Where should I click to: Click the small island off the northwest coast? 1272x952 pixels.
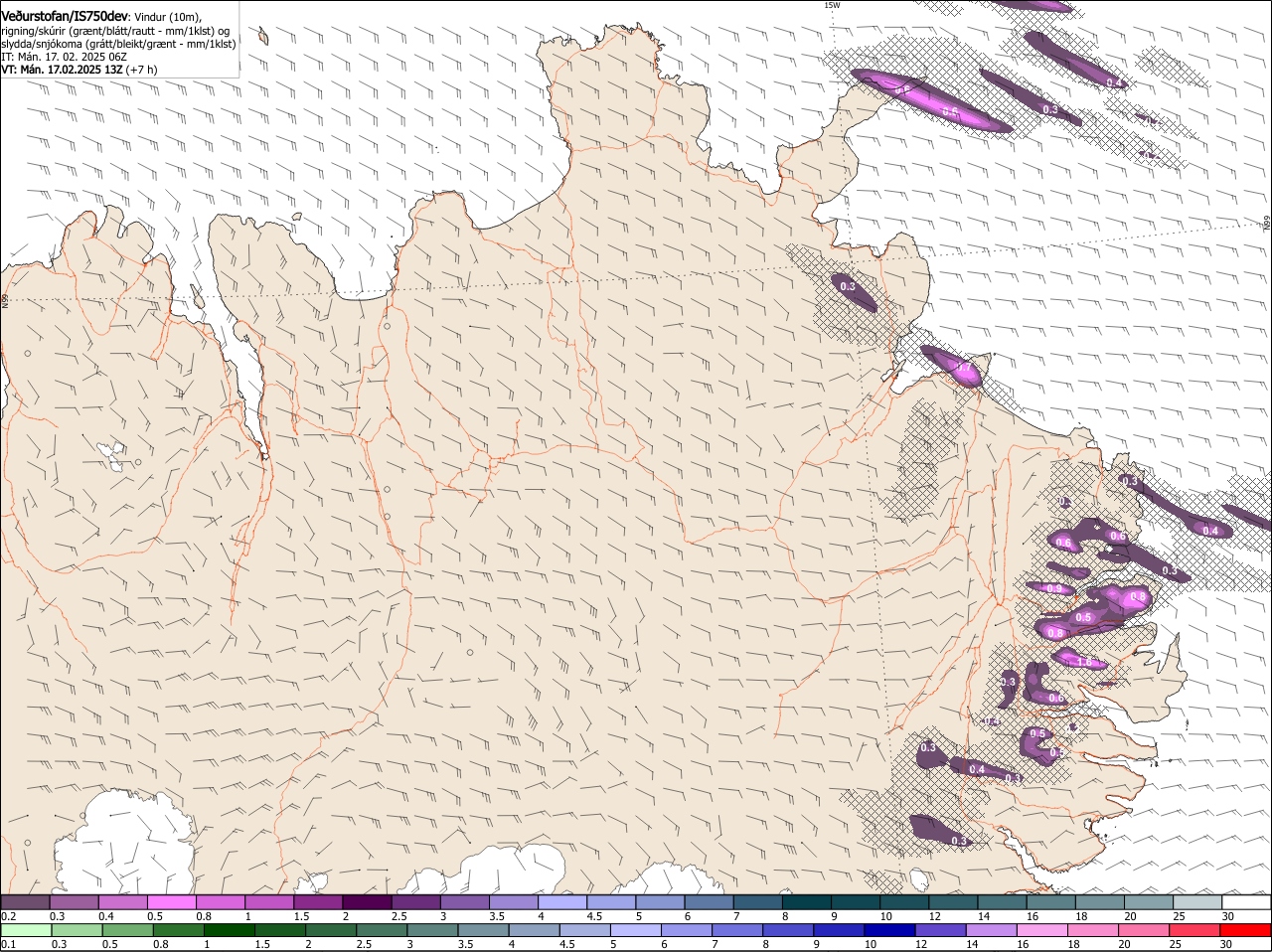(x=263, y=37)
